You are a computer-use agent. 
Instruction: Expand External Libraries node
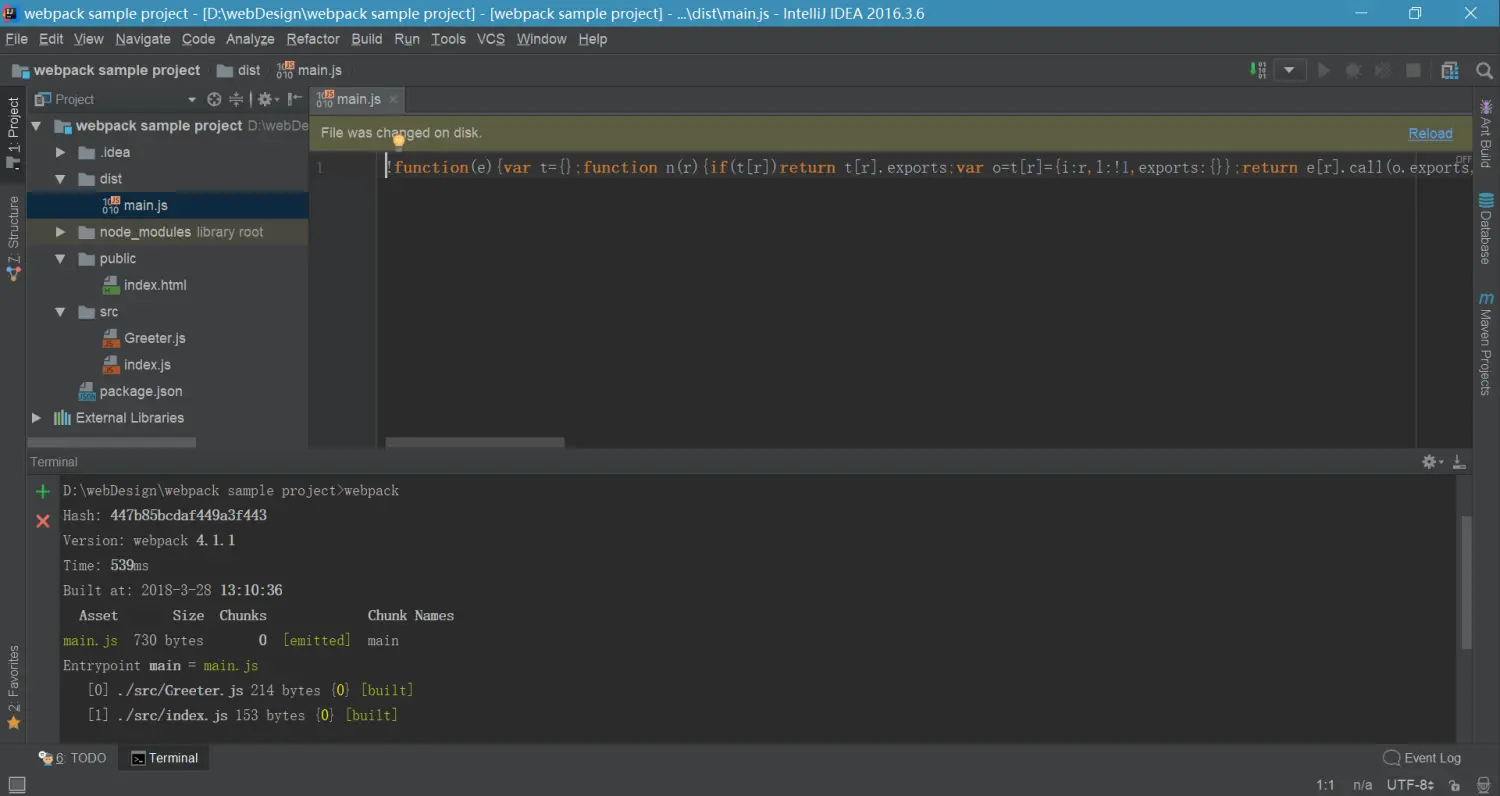pos(37,418)
